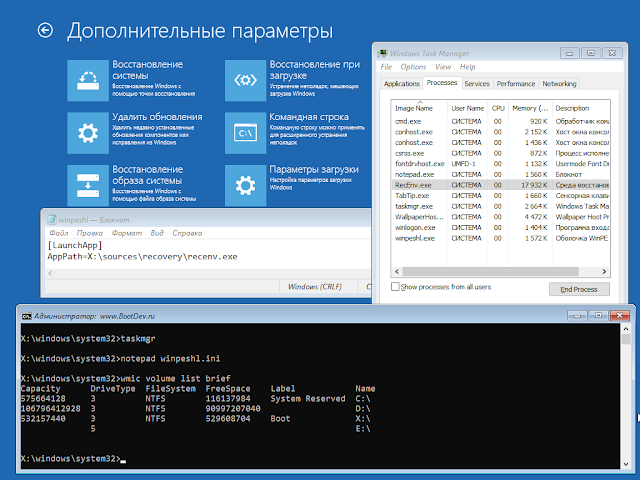Sort processes by Image Name column
The height and width of the screenshot is (480, 640).
pos(419,108)
